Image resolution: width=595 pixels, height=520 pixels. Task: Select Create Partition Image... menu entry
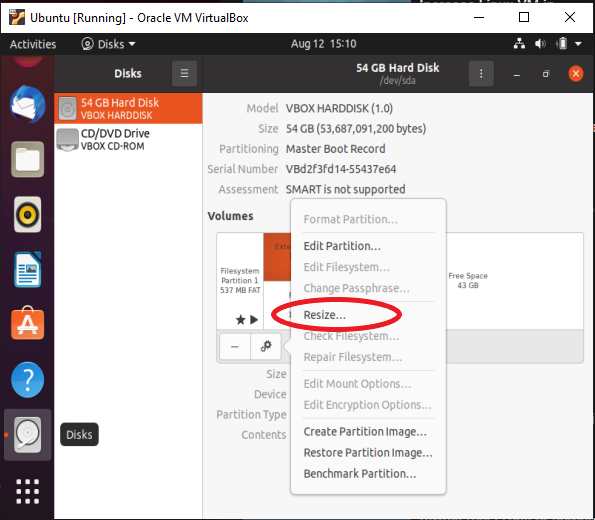point(365,432)
